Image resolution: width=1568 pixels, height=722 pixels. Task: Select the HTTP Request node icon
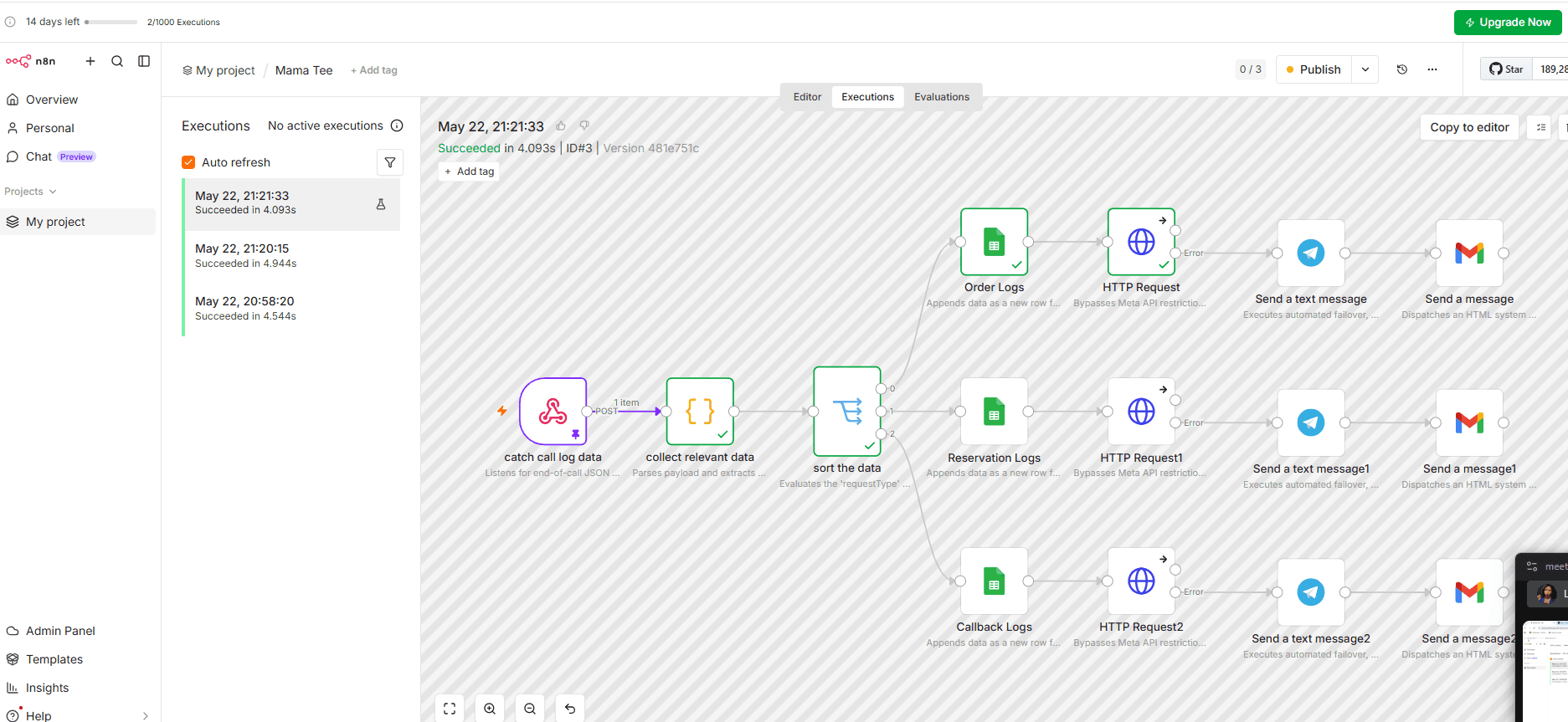[x=1141, y=242]
